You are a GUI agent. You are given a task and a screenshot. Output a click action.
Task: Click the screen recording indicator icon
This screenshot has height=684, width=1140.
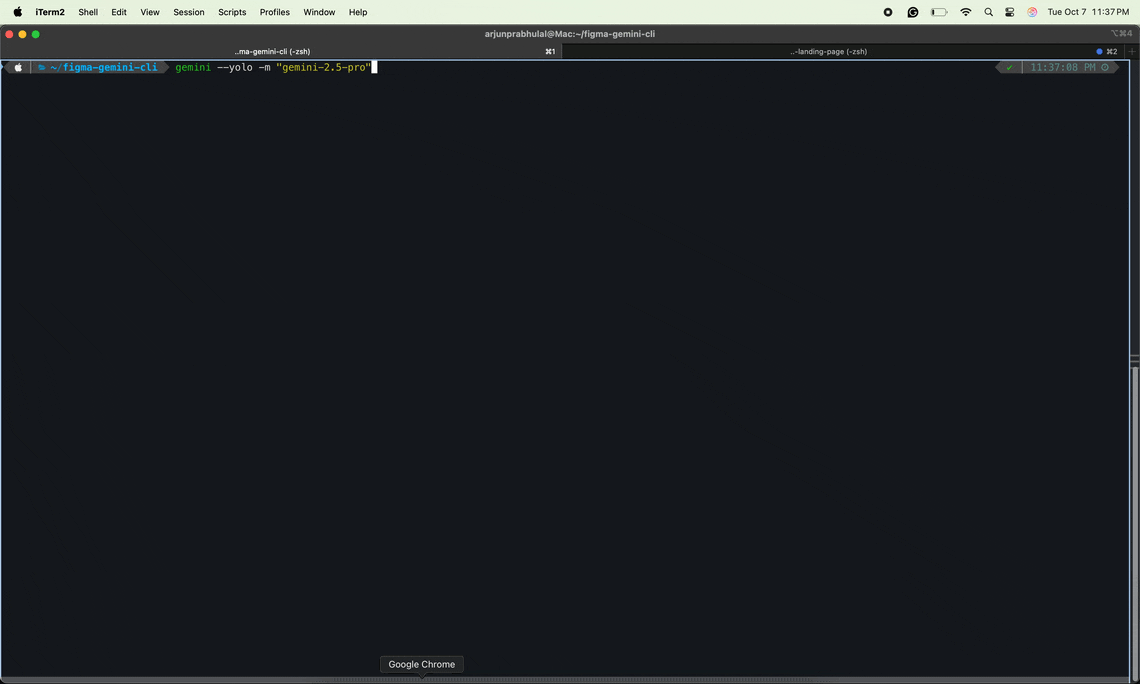tap(888, 12)
